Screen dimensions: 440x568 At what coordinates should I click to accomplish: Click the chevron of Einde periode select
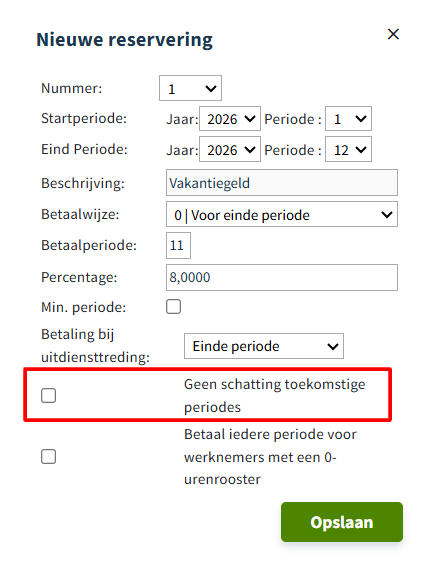pyautogui.click(x=333, y=347)
